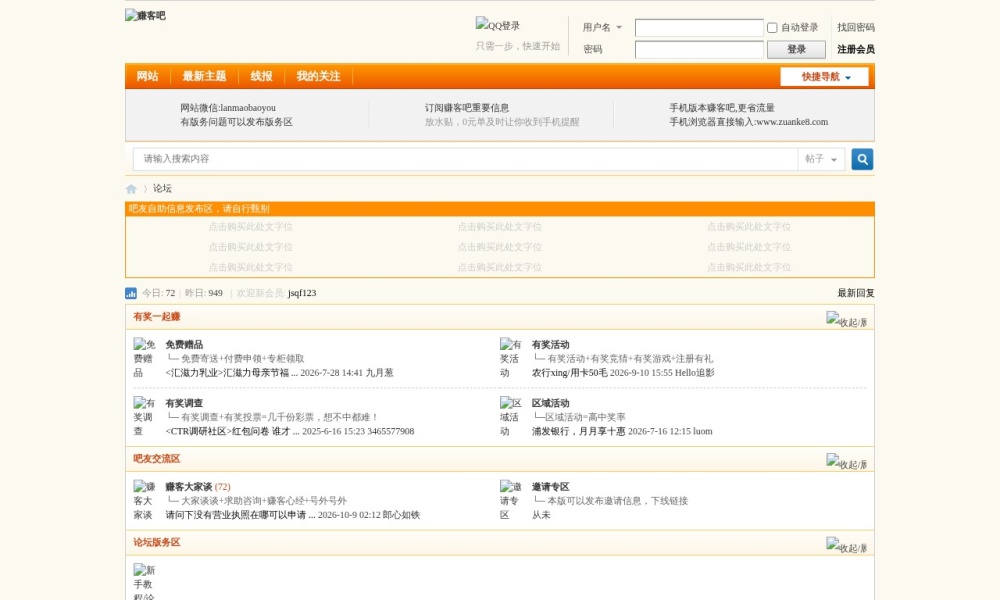Open the 区域活动 board title

(550, 404)
